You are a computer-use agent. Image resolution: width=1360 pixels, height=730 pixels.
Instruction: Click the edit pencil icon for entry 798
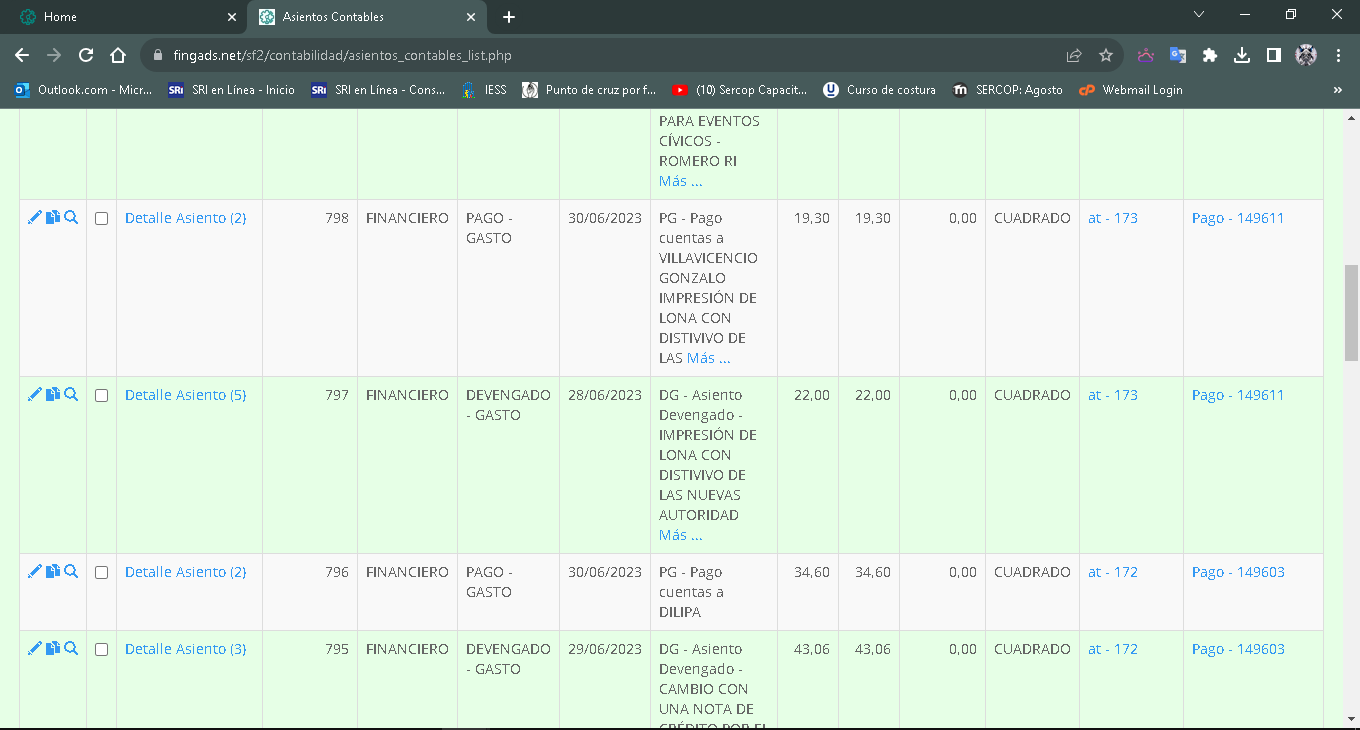pyautogui.click(x=35, y=217)
